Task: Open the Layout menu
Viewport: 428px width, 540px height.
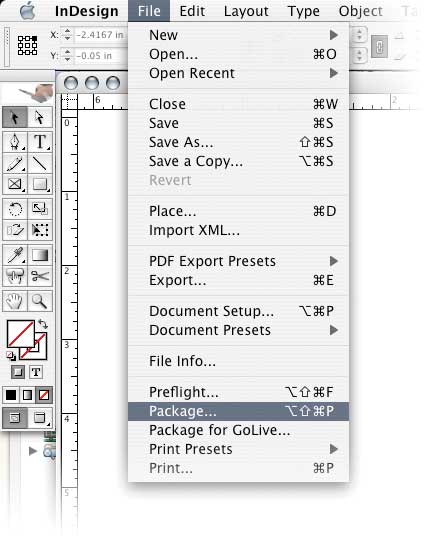Action: (x=246, y=11)
